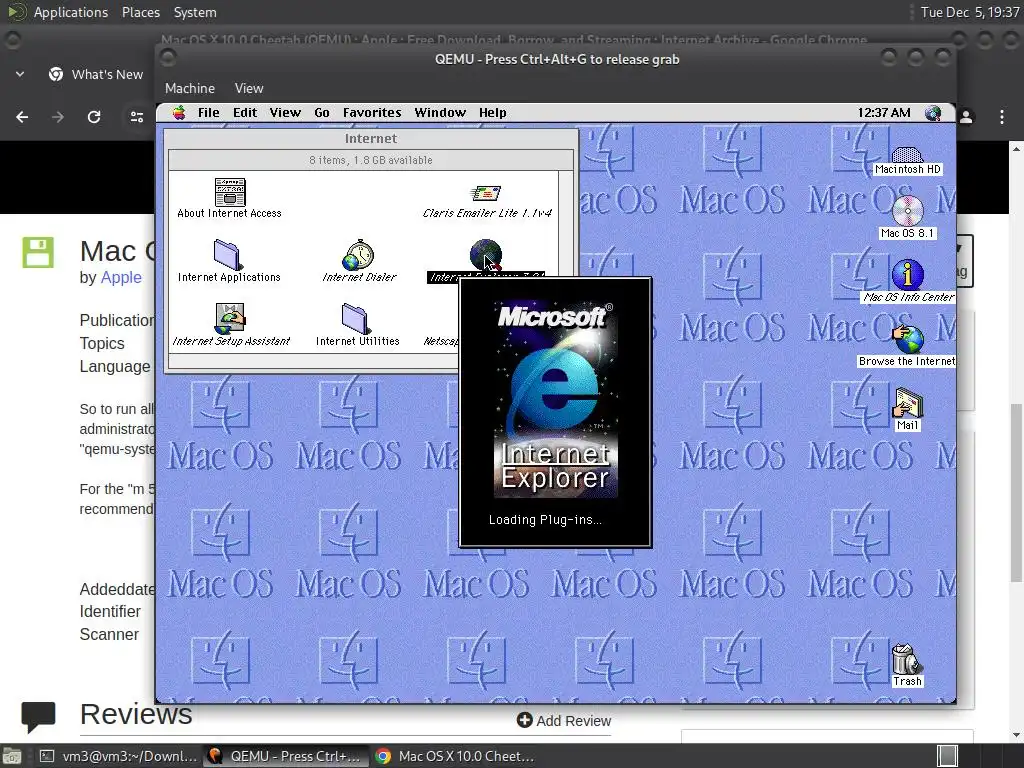Open the Mac OS View menu
The height and width of the screenshot is (768, 1024).
(285, 112)
